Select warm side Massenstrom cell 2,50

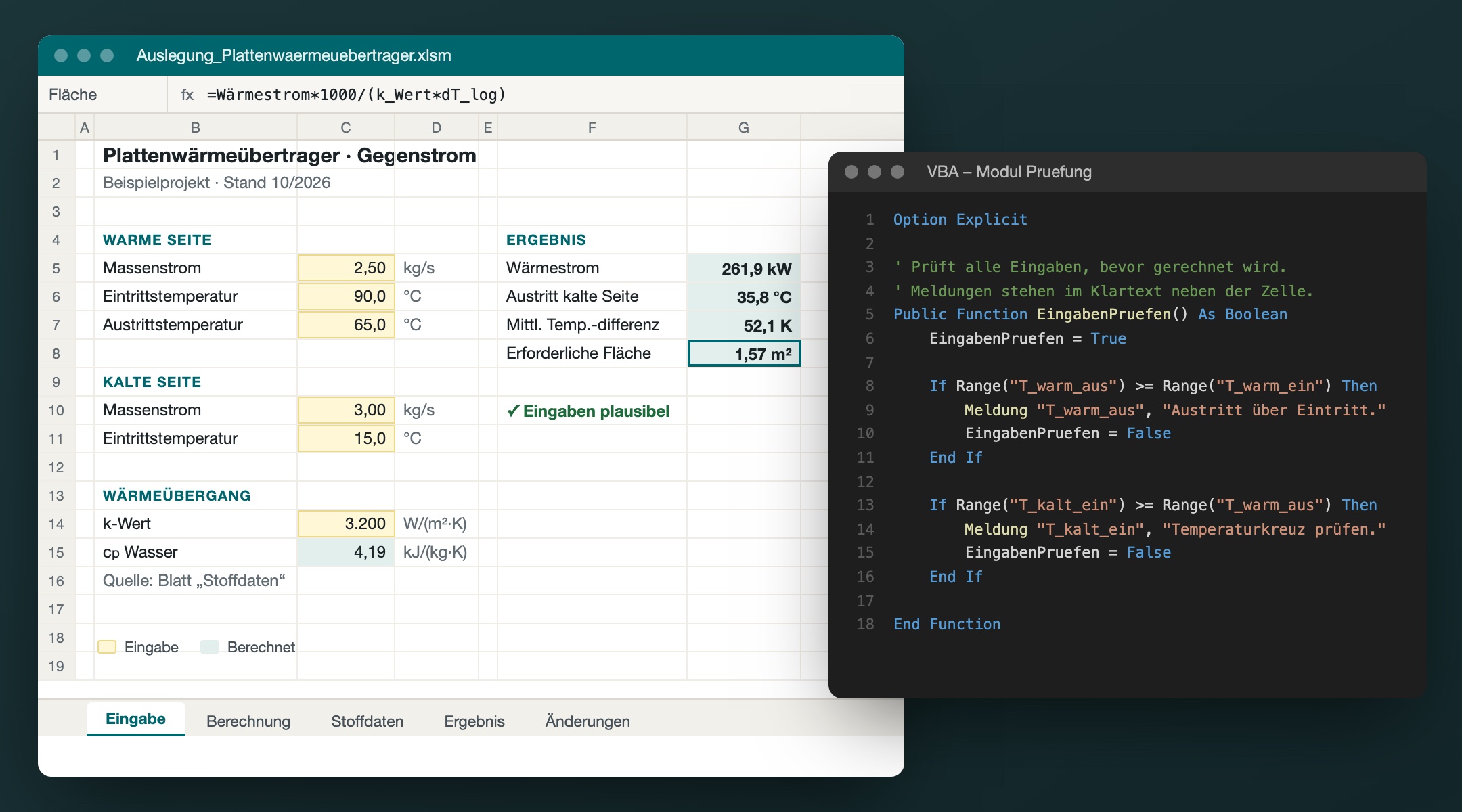pyautogui.click(x=346, y=268)
